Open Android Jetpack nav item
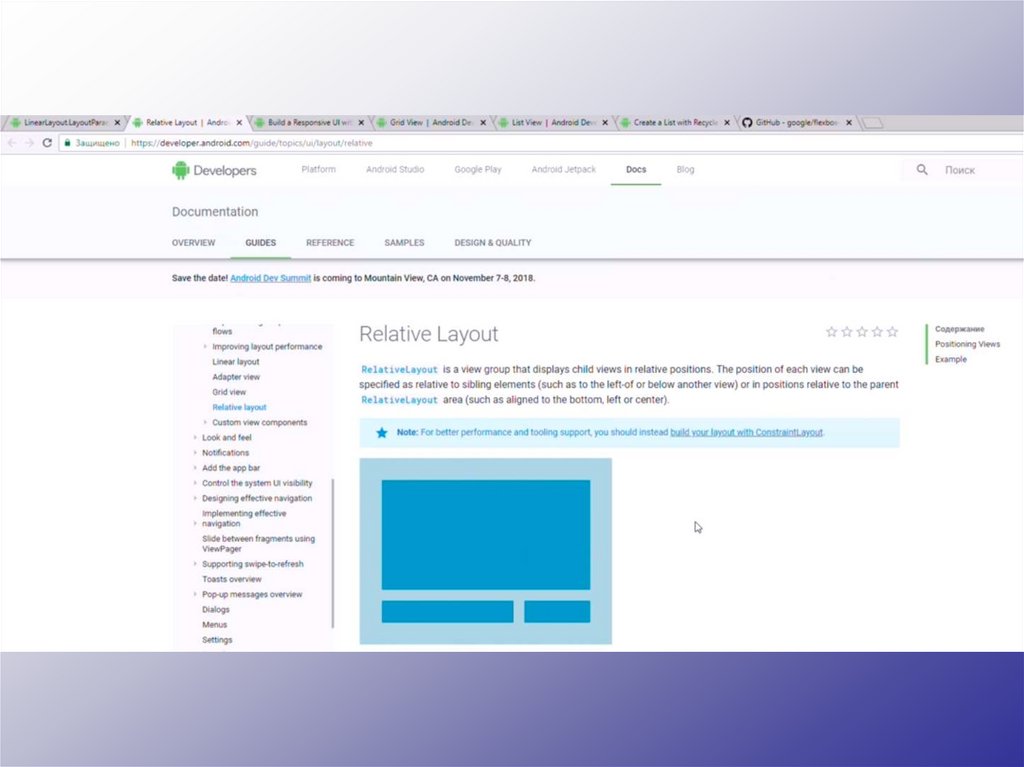 (564, 169)
